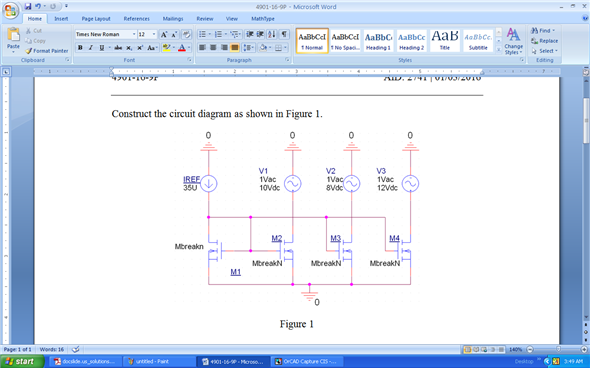This screenshot has width=590, height=368.
Task: Open OrCAD Capture CIS from taskbar
Action: pyautogui.click(x=307, y=362)
